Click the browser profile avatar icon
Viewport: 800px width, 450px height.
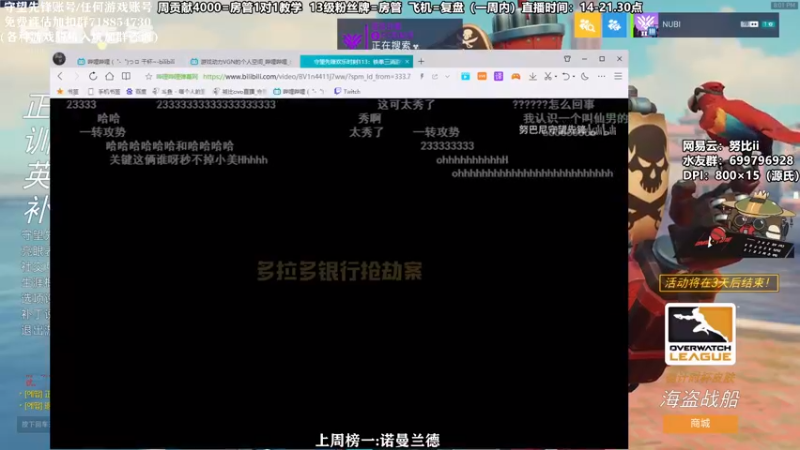[x=59, y=59]
